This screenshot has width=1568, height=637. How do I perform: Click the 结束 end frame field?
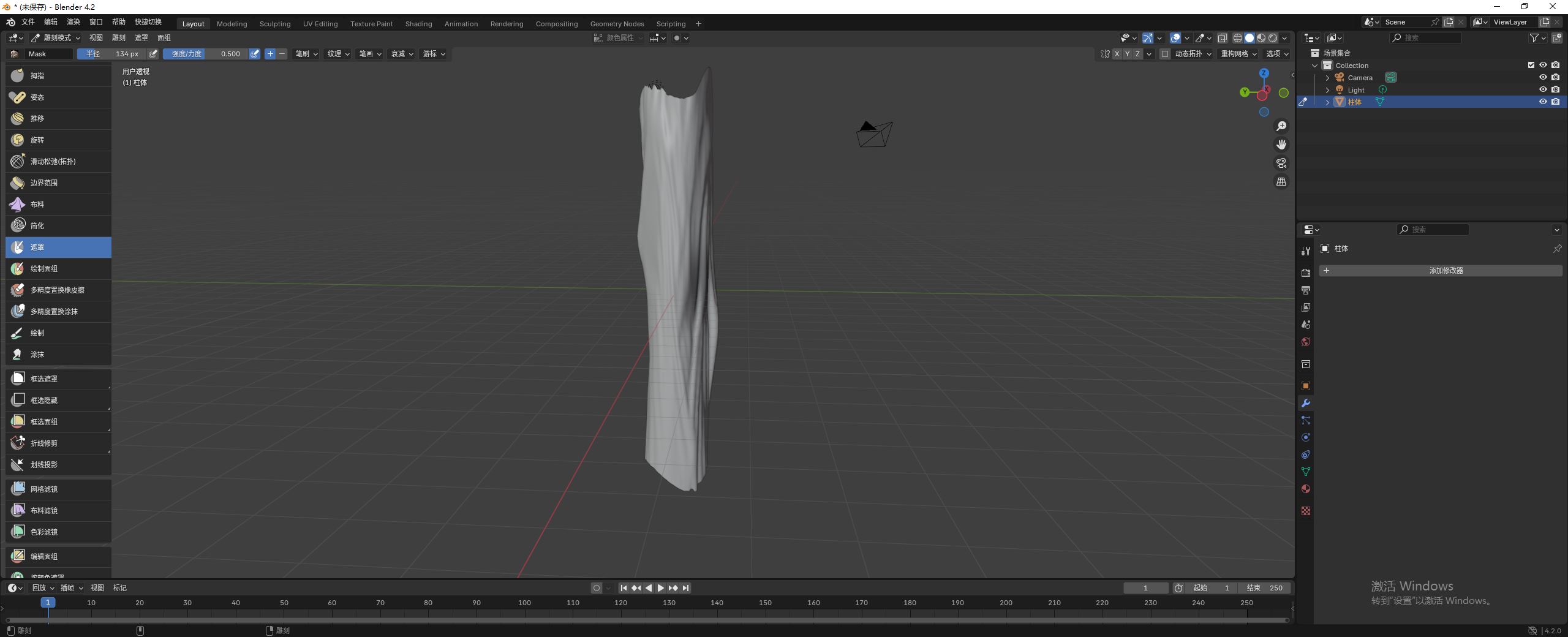pyautogui.click(x=1264, y=588)
